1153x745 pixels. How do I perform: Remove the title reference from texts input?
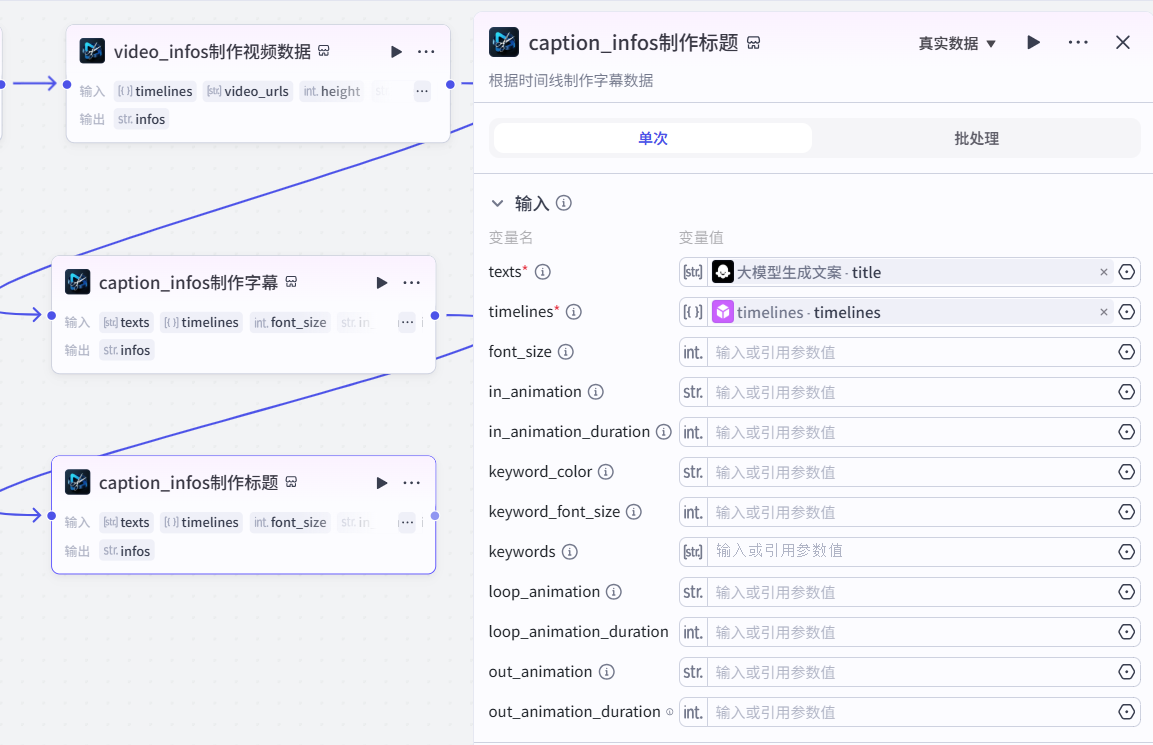[1103, 271]
